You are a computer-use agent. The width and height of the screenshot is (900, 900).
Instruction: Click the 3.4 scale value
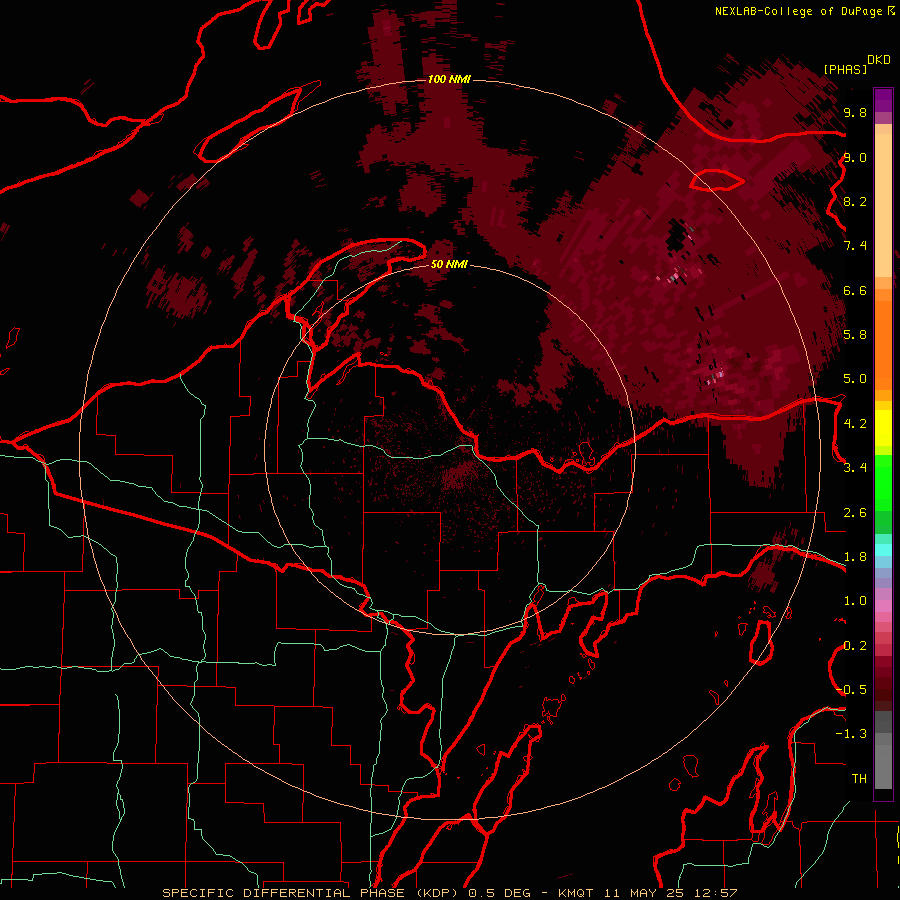pos(855,468)
